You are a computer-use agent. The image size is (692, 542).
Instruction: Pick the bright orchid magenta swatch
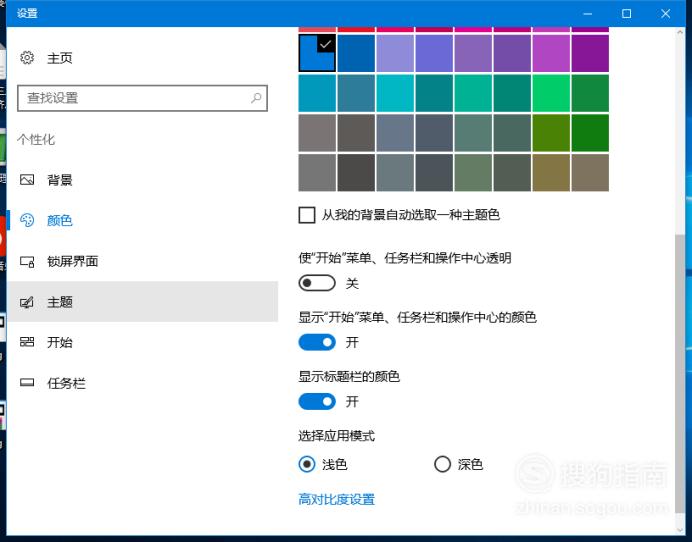(x=551, y=53)
